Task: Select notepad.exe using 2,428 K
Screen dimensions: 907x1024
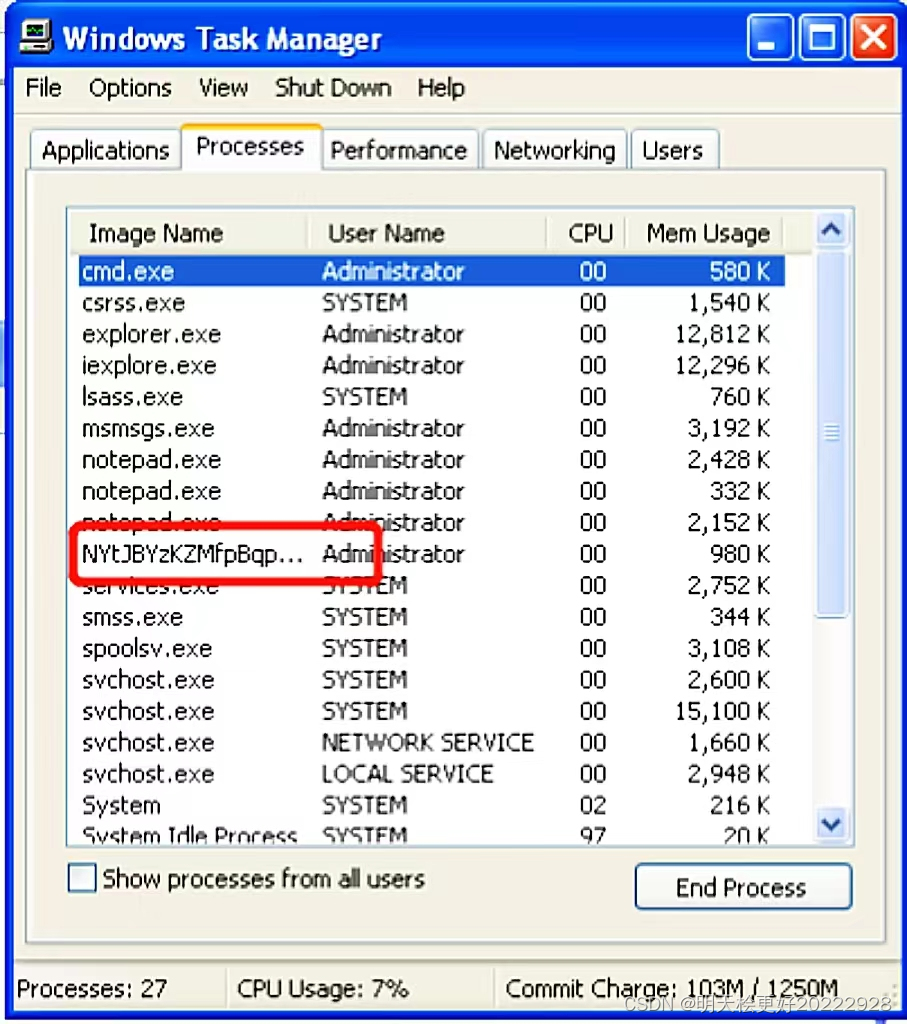Action: [x=432, y=460]
